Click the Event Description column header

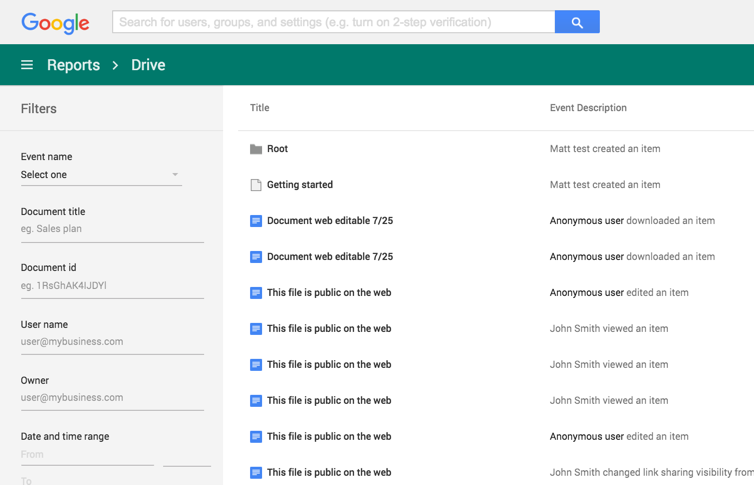(588, 108)
